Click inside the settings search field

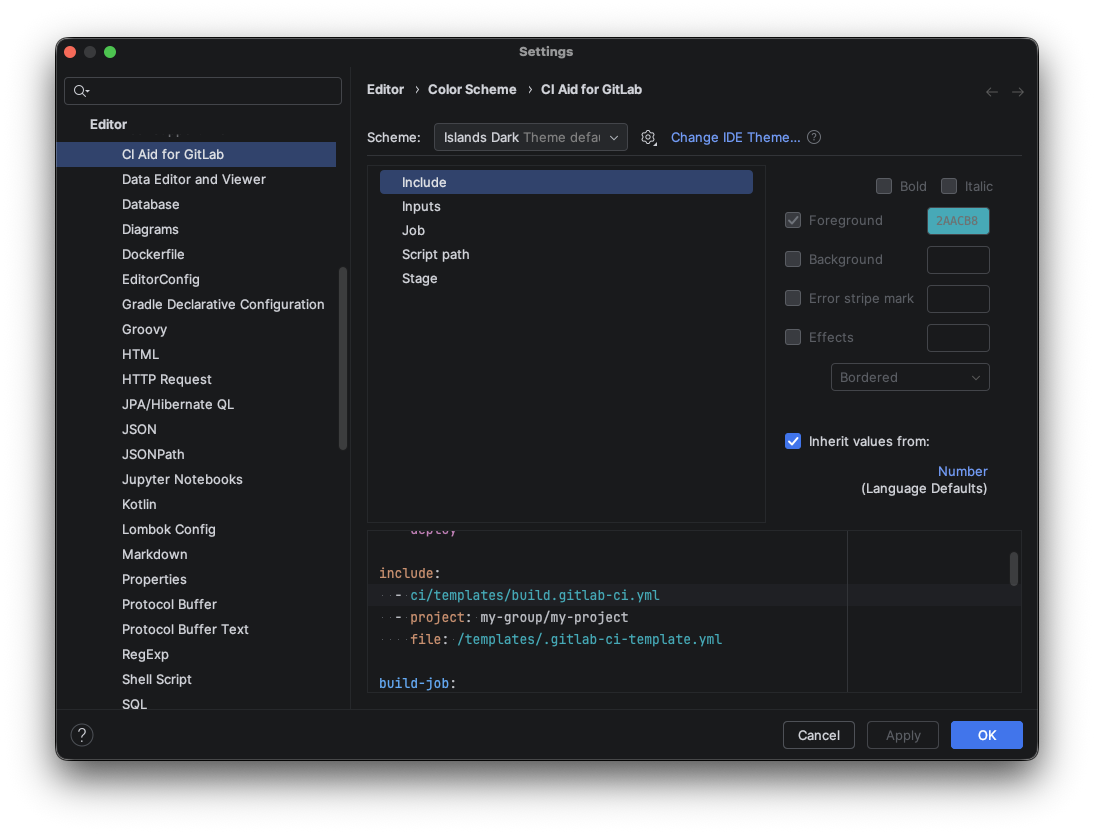[210, 91]
